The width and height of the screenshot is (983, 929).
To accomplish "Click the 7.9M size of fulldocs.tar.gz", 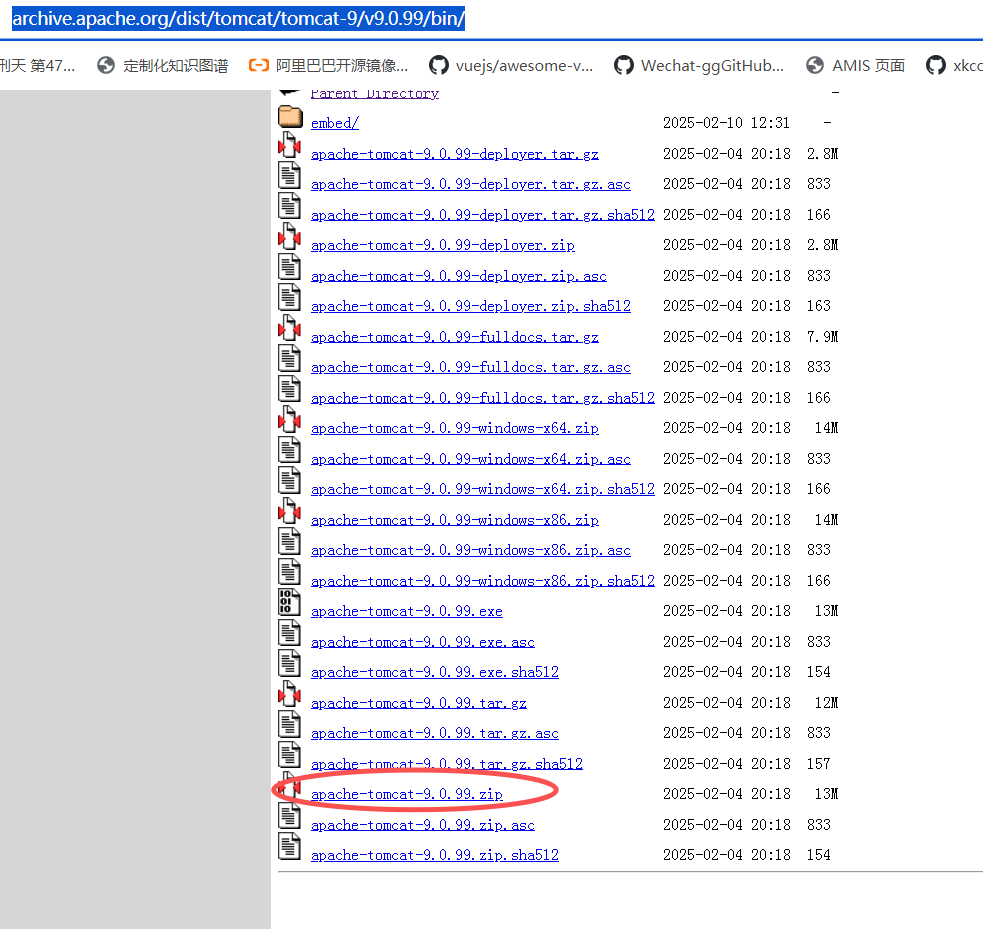I will (x=823, y=337).
